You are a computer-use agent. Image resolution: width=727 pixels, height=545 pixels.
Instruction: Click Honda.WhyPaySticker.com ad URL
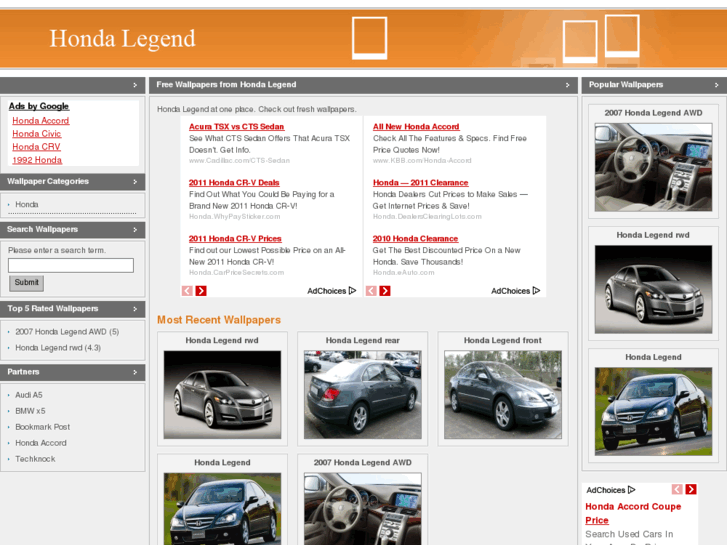click(235, 217)
